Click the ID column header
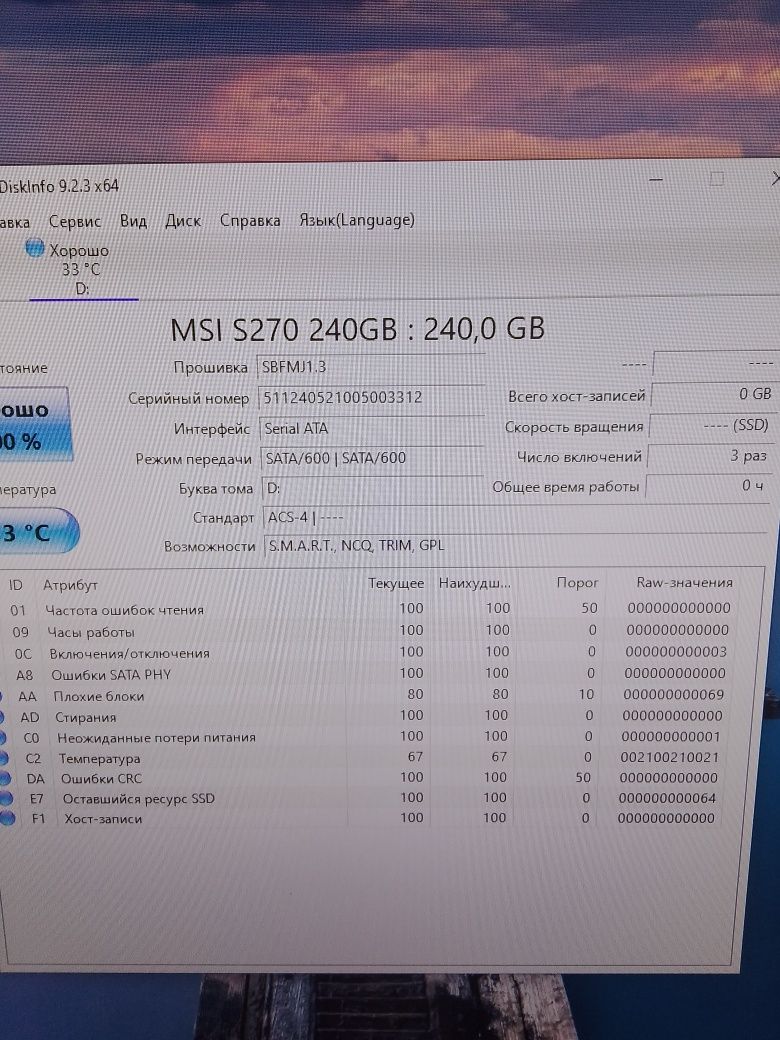Screen dimensions: 780x1040 16,585
